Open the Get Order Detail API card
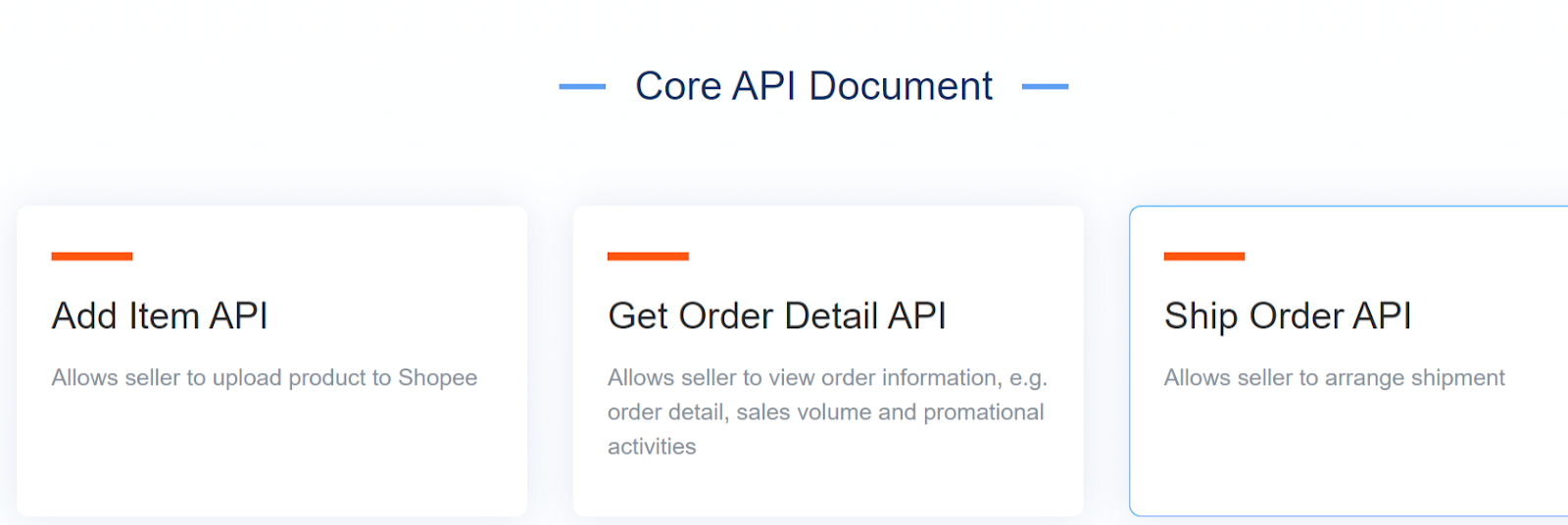 tap(828, 360)
